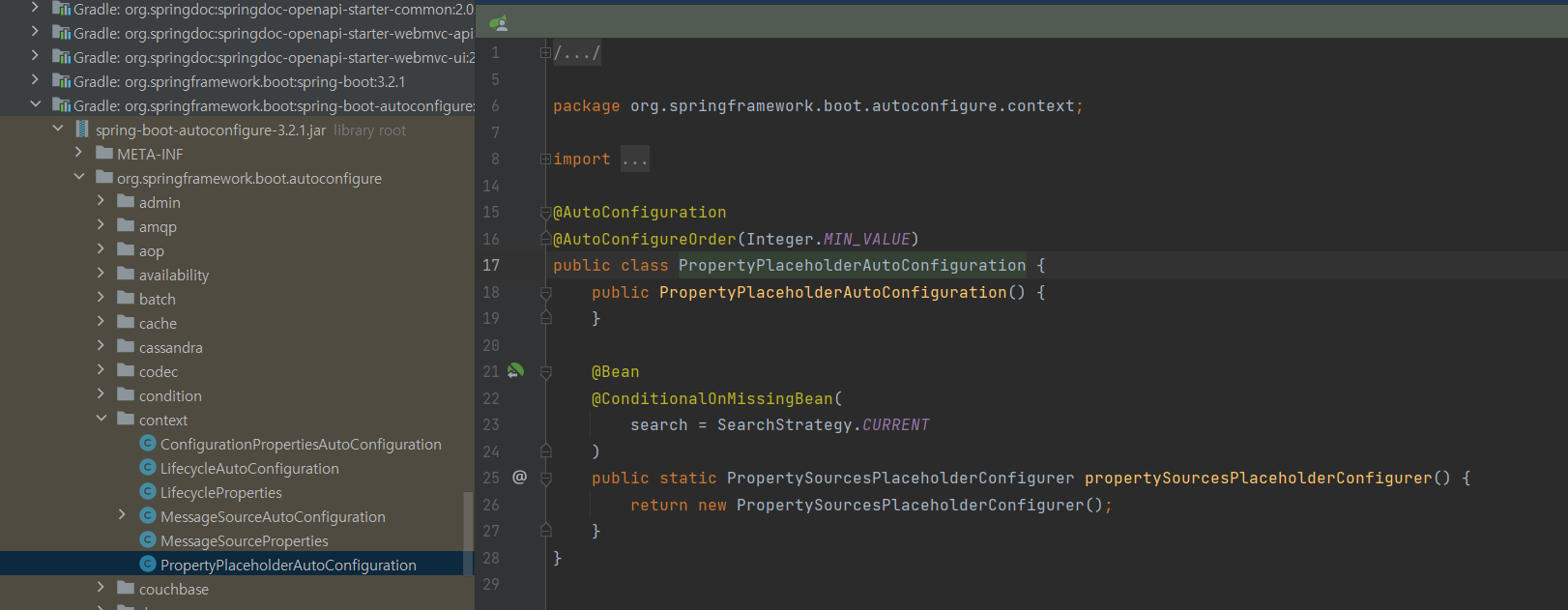Click the @ annotation gutter icon on line 25
Screen dimensions: 1568x610
pyautogui.click(x=519, y=477)
